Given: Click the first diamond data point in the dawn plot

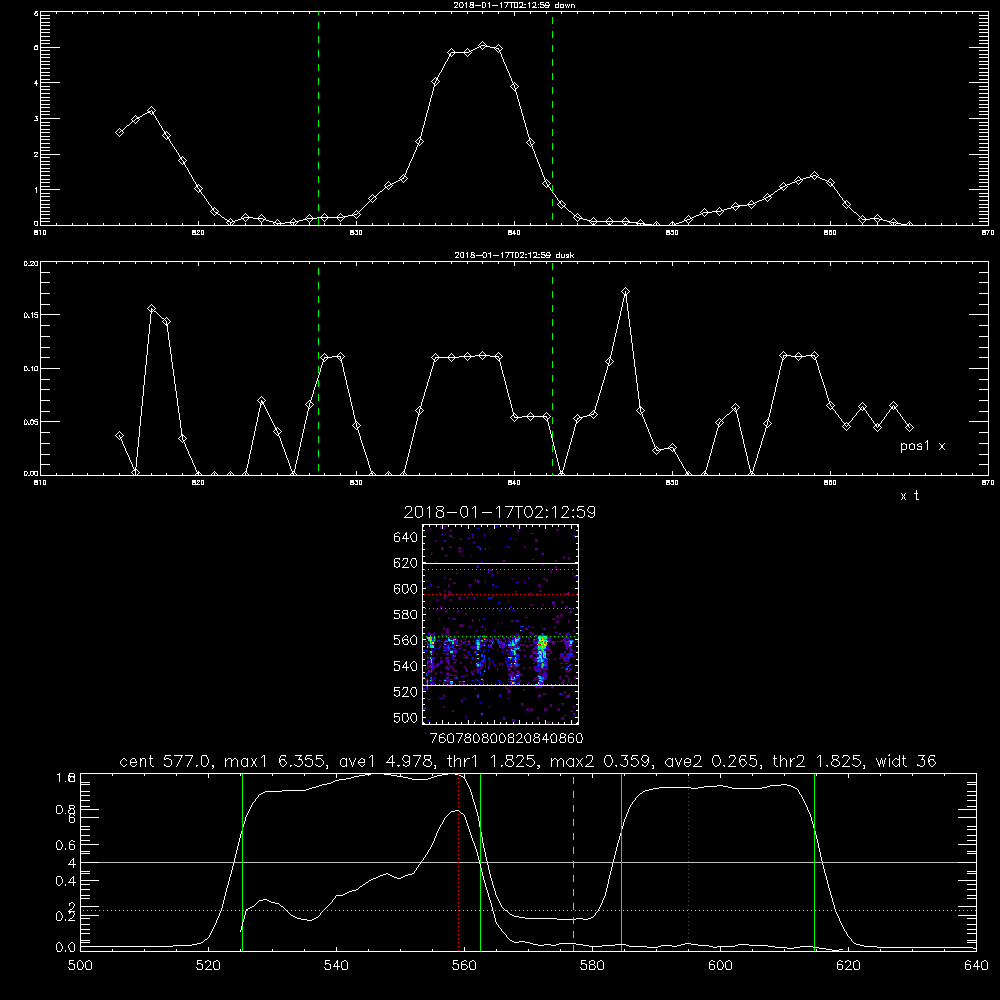Looking at the screenshot, I should point(119,132).
